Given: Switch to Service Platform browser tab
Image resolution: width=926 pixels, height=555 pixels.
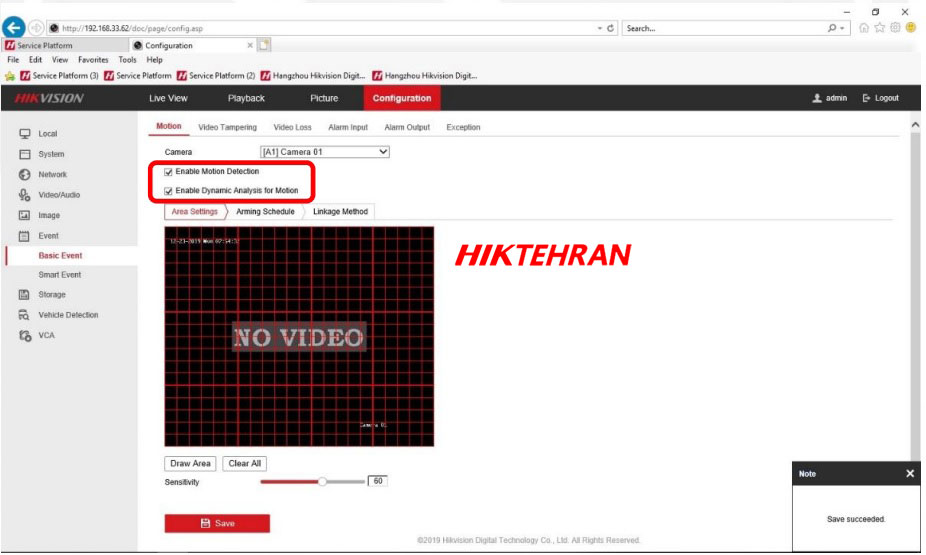Looking at the screenshot, I should (65, 45).
